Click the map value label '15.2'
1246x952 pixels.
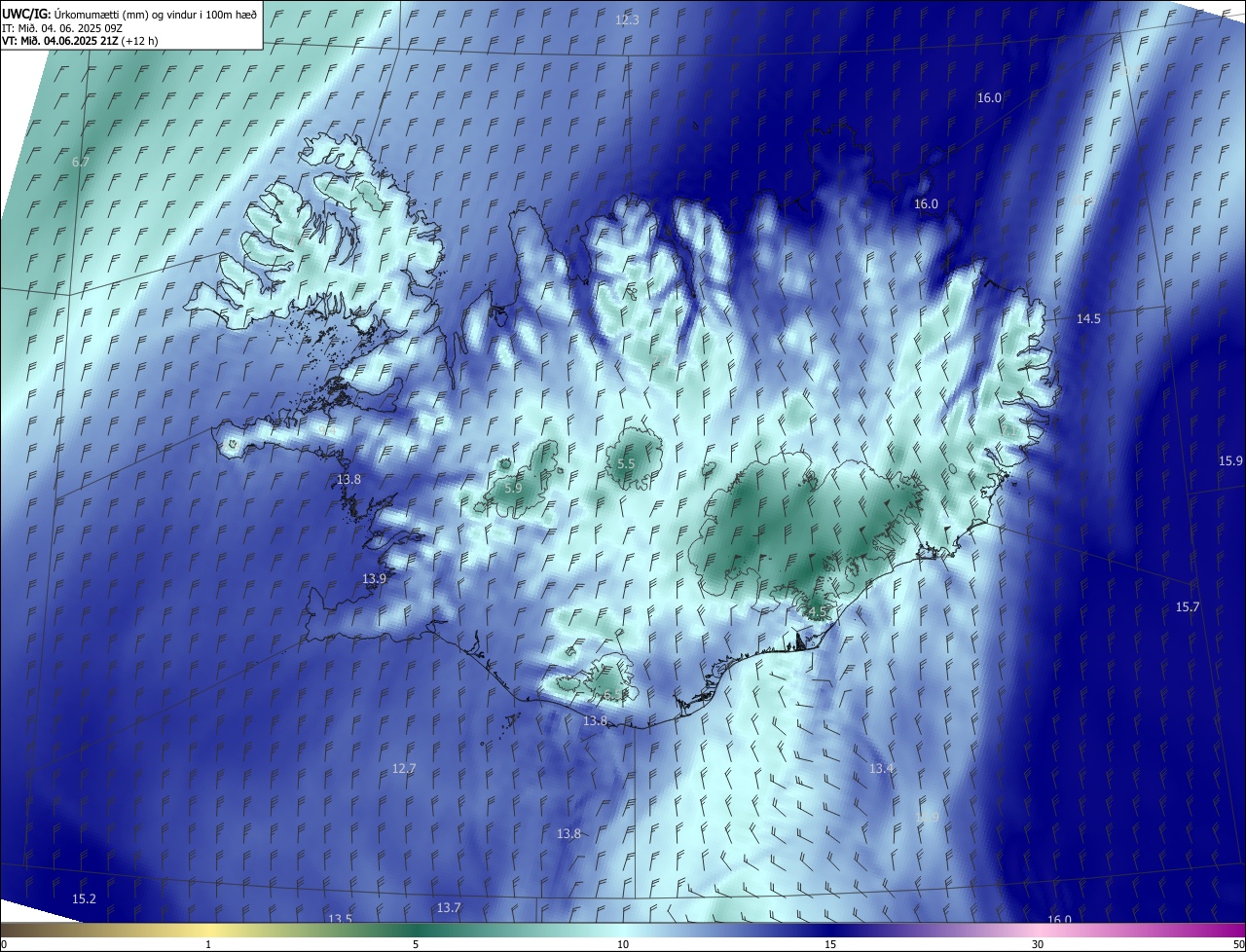85,898
